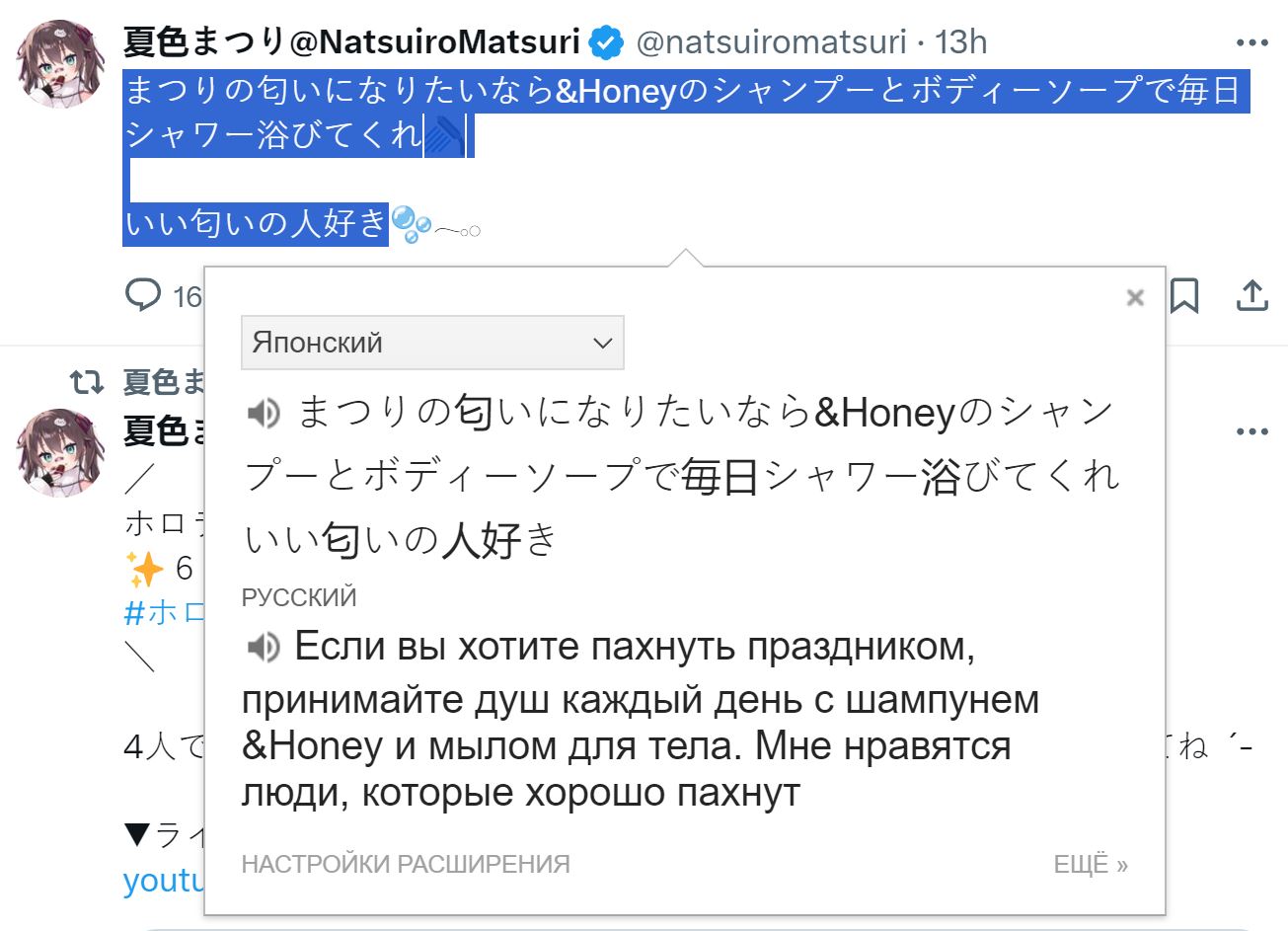Open 夏色まつり avatar on second tweet
Image resolution: width=1288 pixels, height=931 pixels.
[x=61, y=452]
